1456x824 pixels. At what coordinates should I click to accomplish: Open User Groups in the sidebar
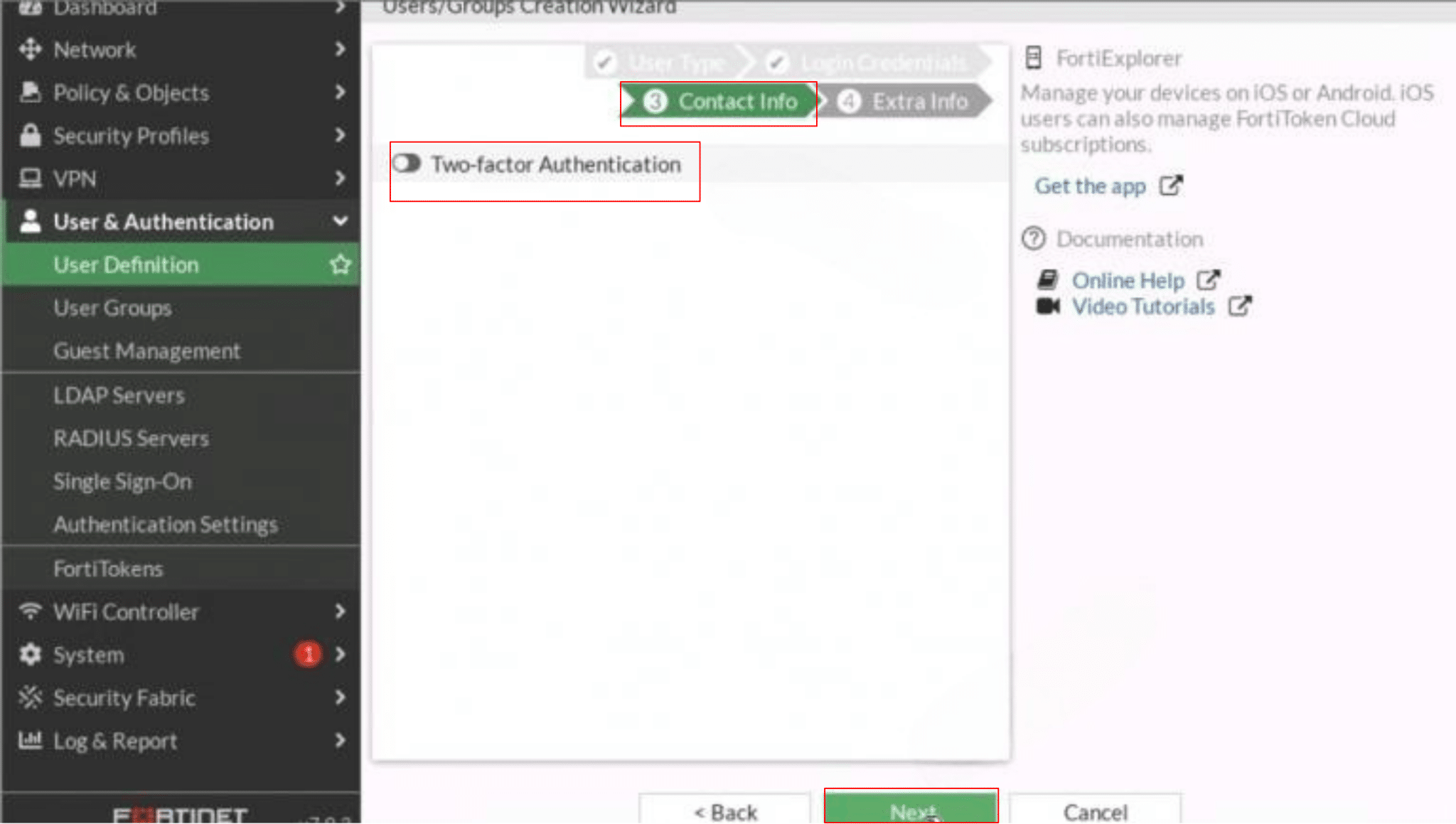point(112,308)
